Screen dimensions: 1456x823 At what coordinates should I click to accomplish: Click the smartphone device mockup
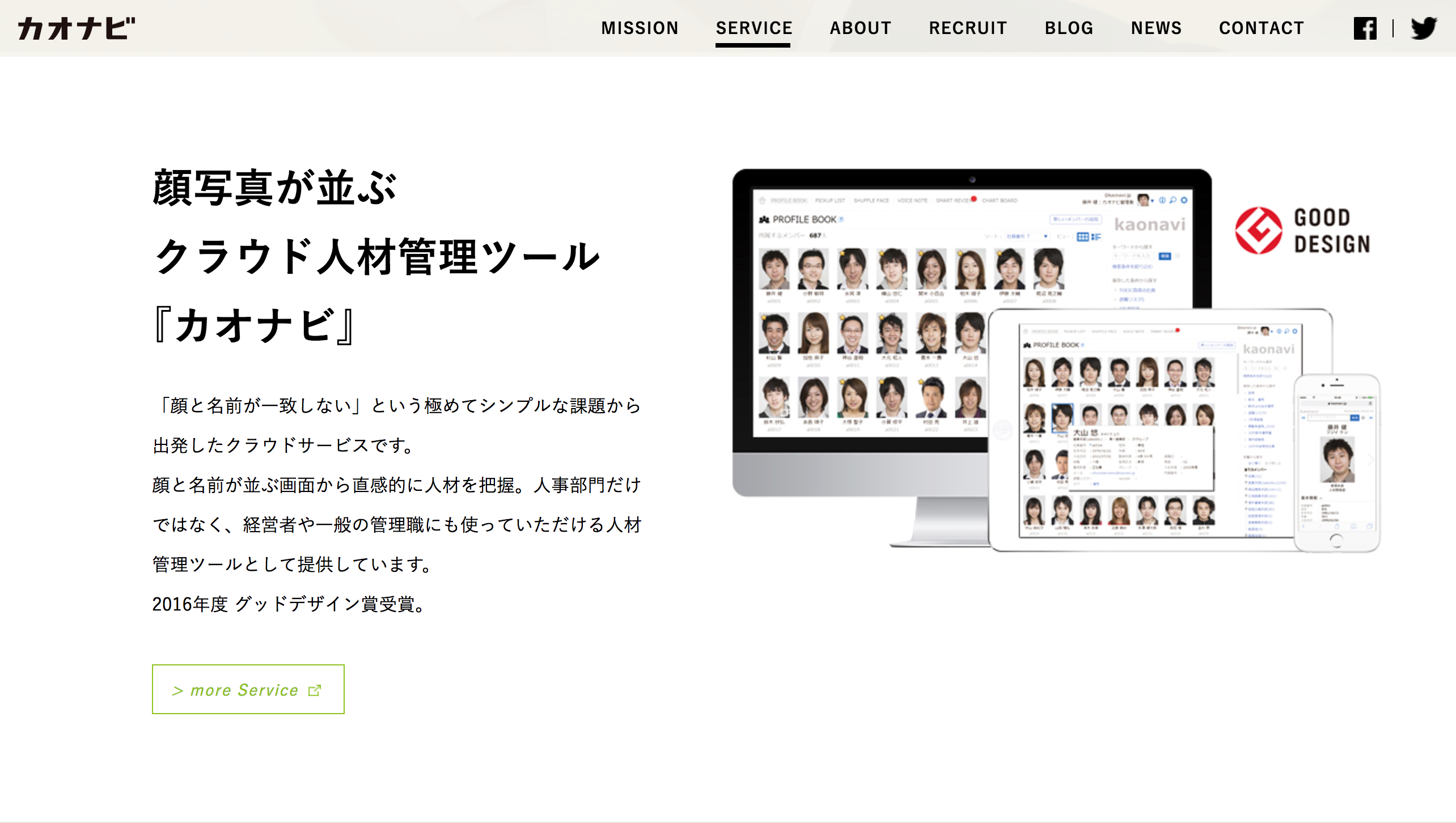[x=1337, y=462]
